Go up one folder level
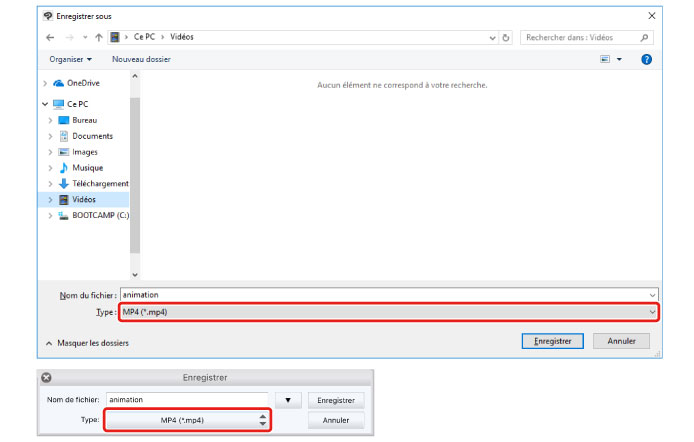Screen dimensions: 694x442 pos(99,38)
